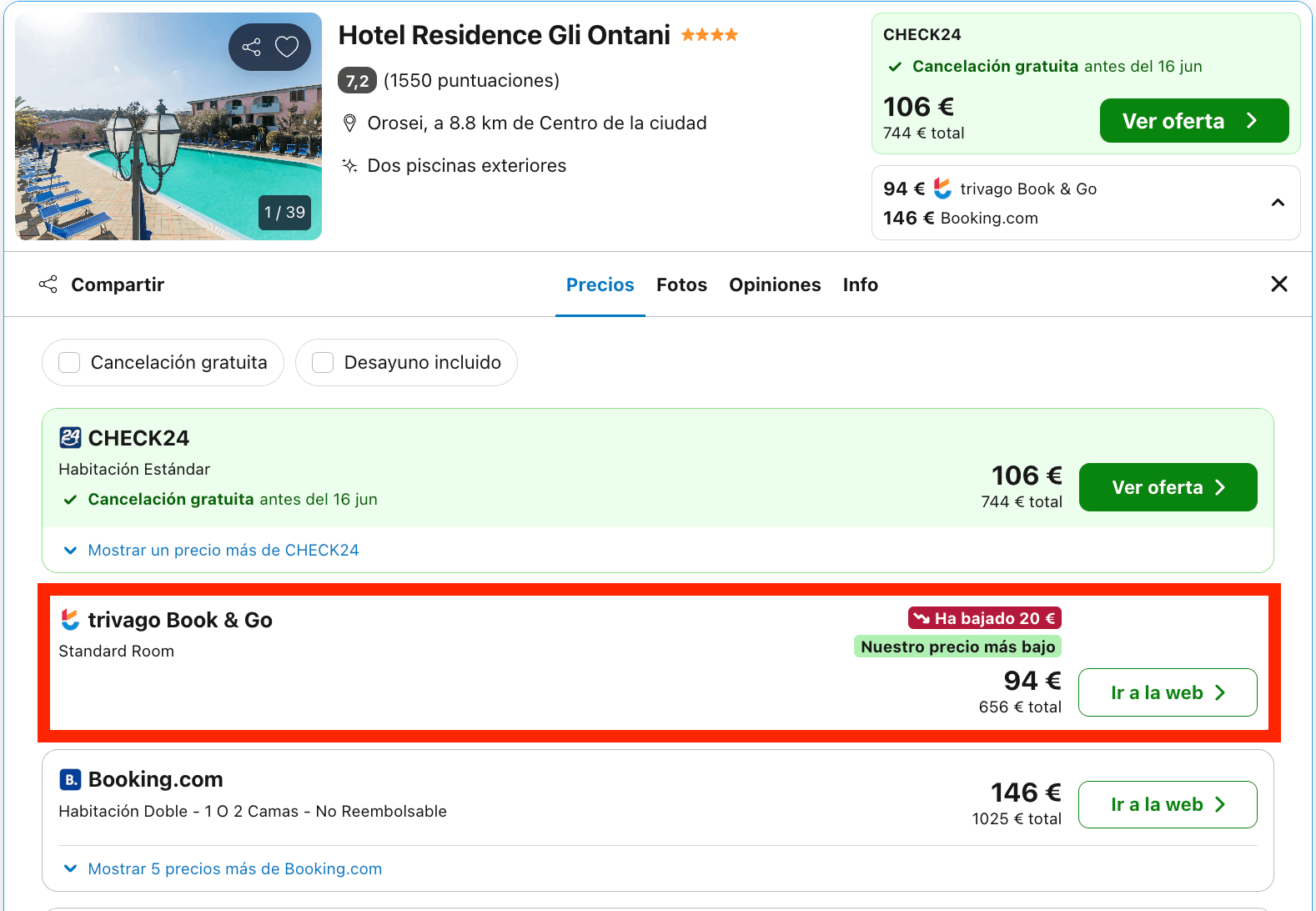Screen dimensions: 1316x911
Task: Click Ir a la web for trivago Book & Go
Action: (x=1168, y=692)
